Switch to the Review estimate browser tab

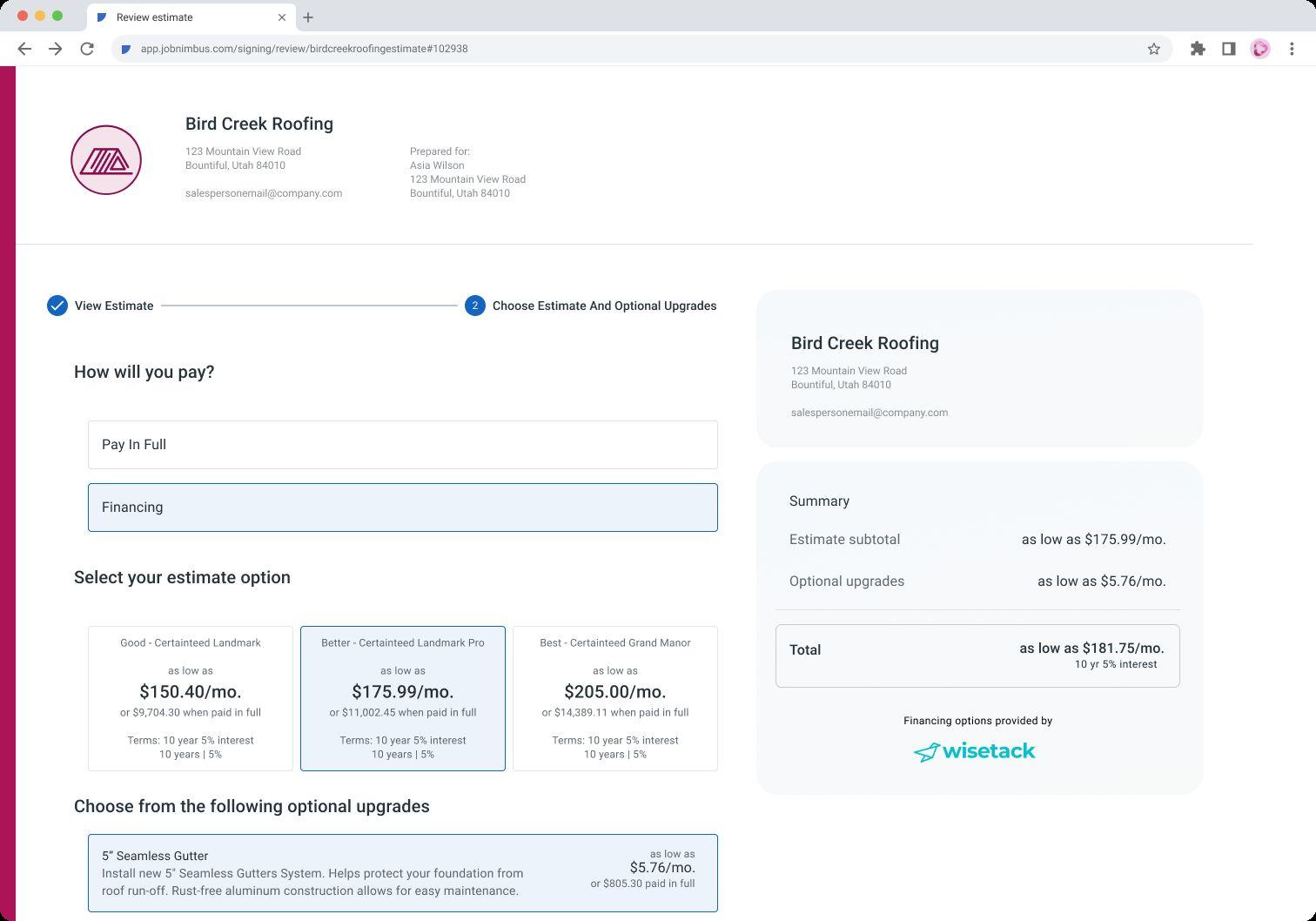click(191, 17)
